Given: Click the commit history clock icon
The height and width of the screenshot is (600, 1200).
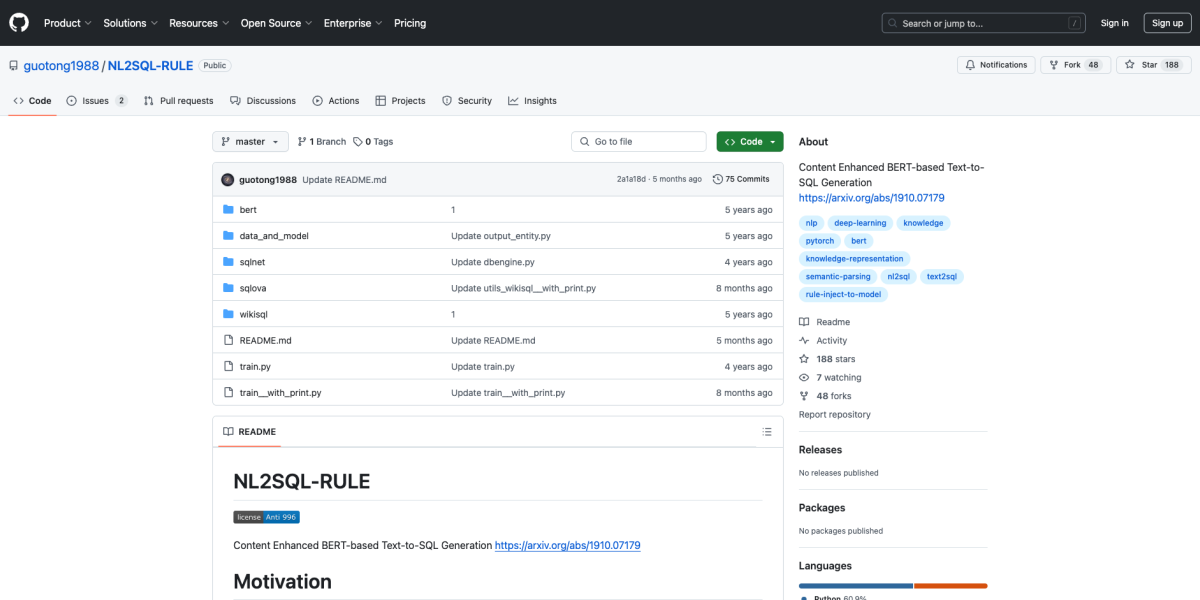Looking at the screenshot, I should pyautogui.click(x=717, y=179).
